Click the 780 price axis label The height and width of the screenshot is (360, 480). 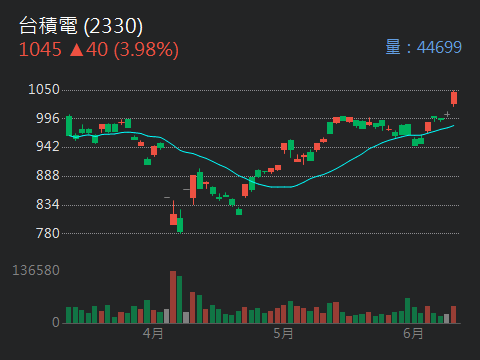coord(48,233)
